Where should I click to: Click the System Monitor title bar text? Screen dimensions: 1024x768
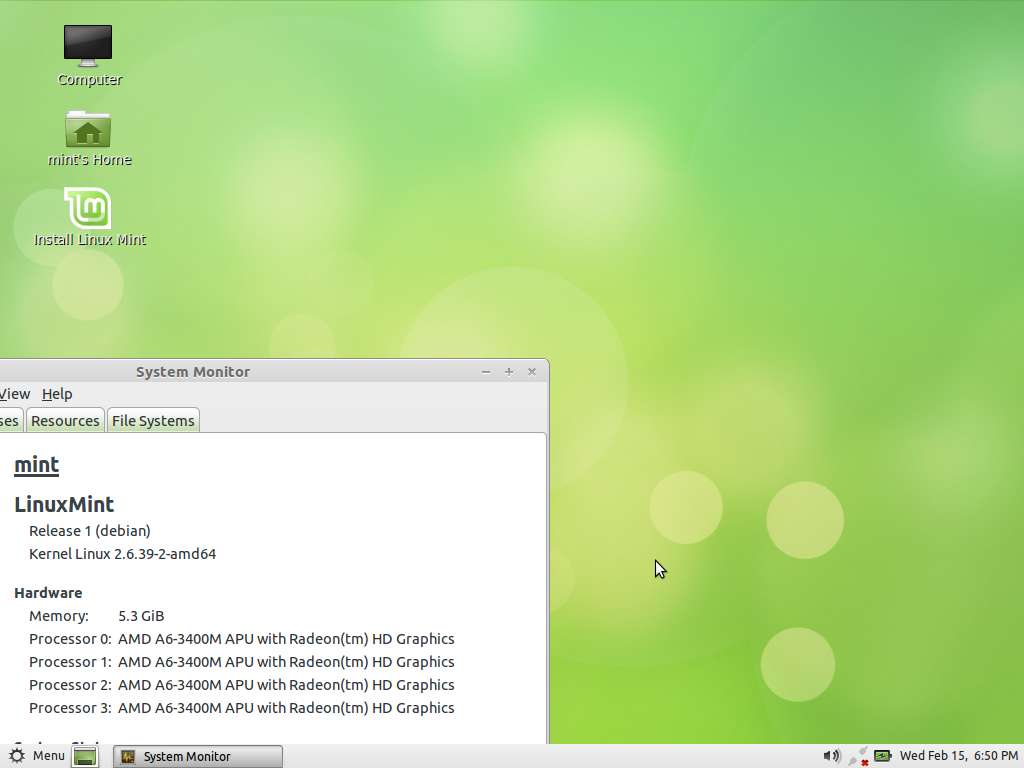click(193, 372)
